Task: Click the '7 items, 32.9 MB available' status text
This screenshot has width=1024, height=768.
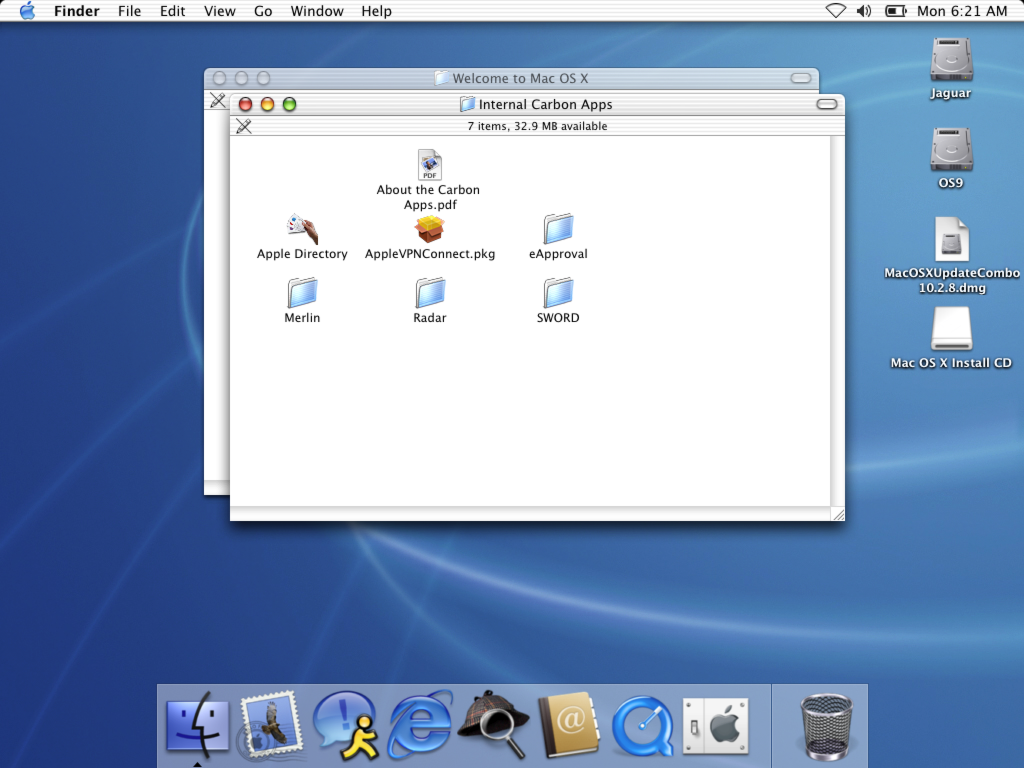Action: pyautogui.click(x=537, y=126)
